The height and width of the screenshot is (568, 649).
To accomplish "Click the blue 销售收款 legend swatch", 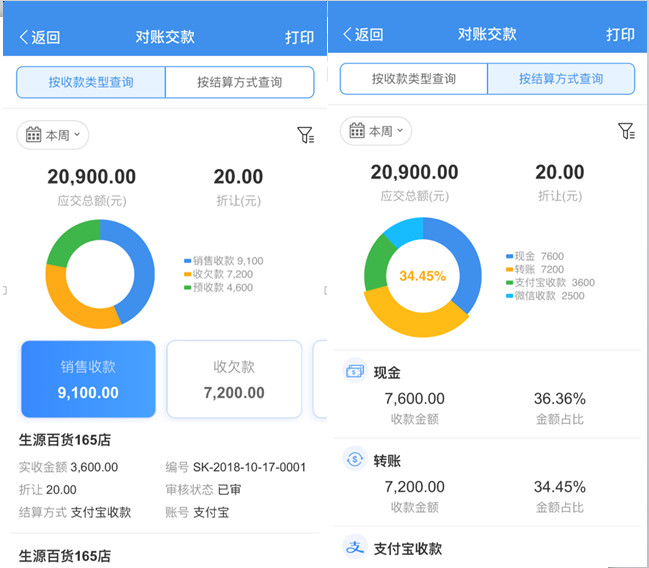I will click(x=187, y=262).
